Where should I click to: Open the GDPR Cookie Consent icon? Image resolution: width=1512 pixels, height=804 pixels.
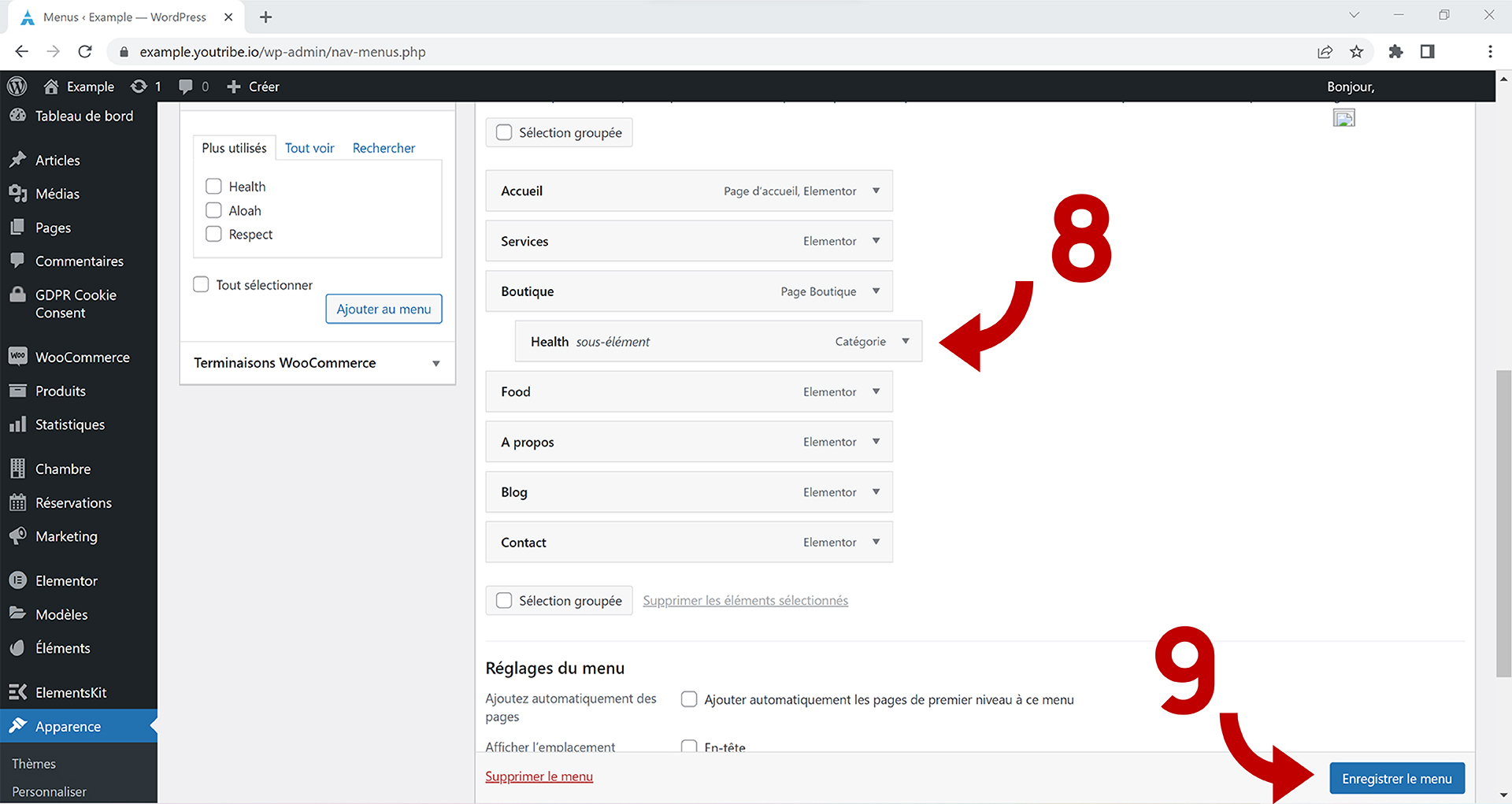pyautogui.click(x=17, y=295)
